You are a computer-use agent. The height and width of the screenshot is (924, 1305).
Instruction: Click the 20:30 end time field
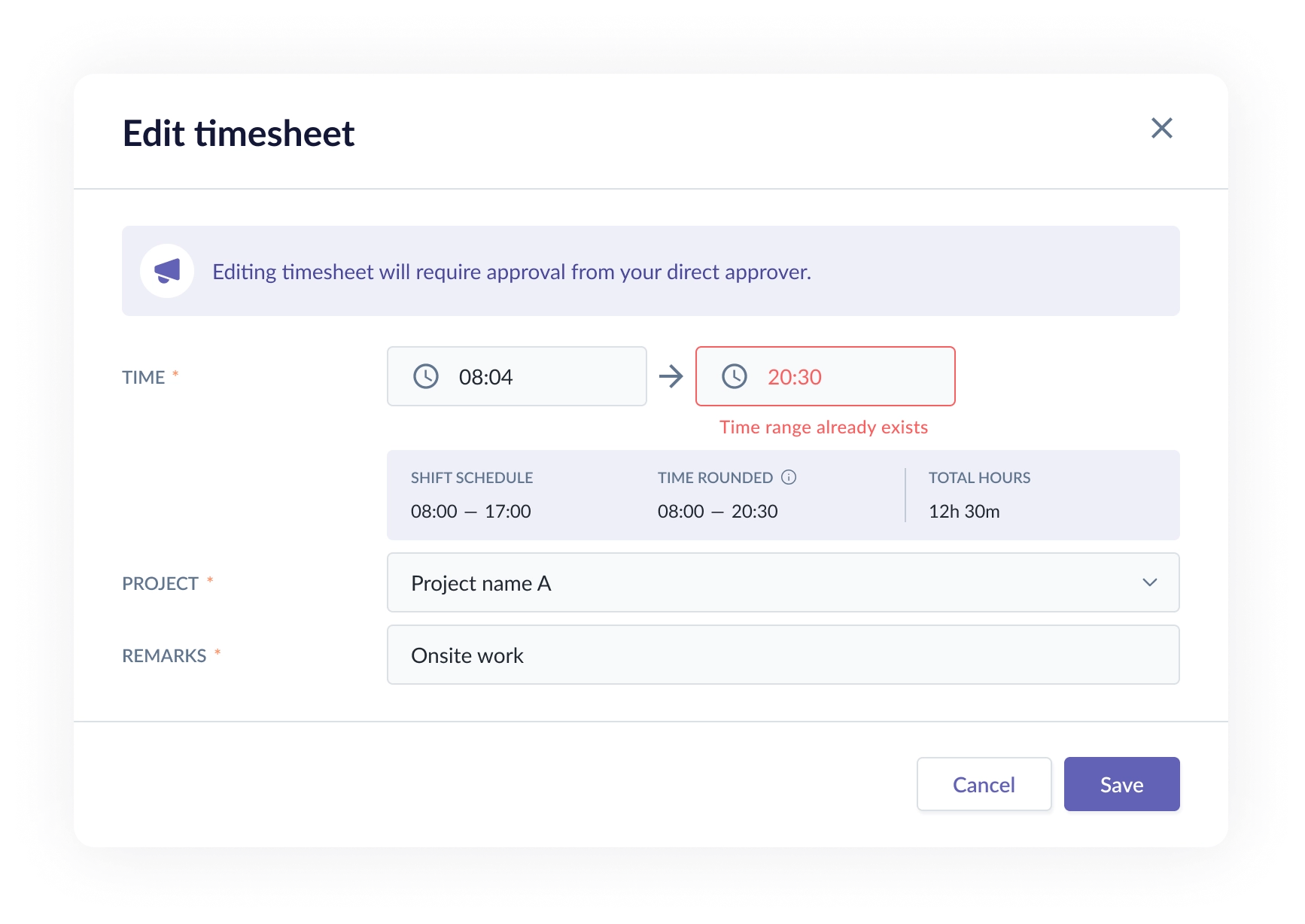click(x=825, y=376)
